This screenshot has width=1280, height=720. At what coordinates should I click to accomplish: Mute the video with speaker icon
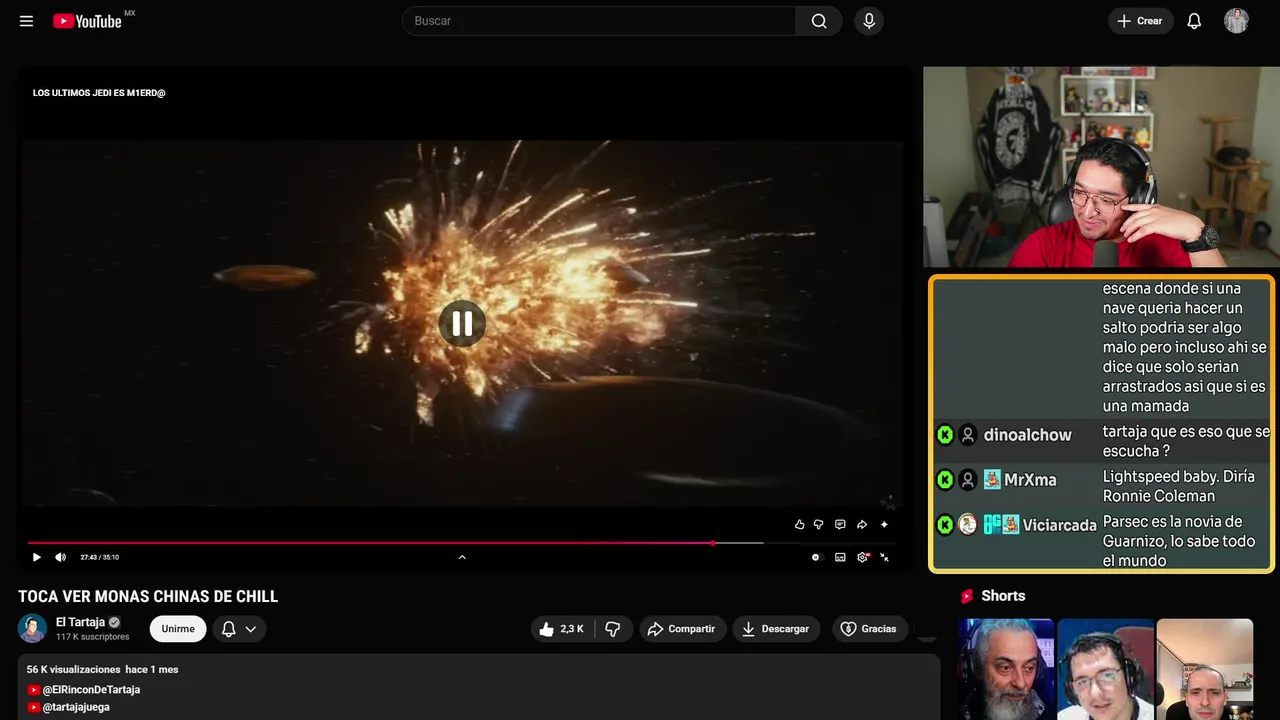60,557
